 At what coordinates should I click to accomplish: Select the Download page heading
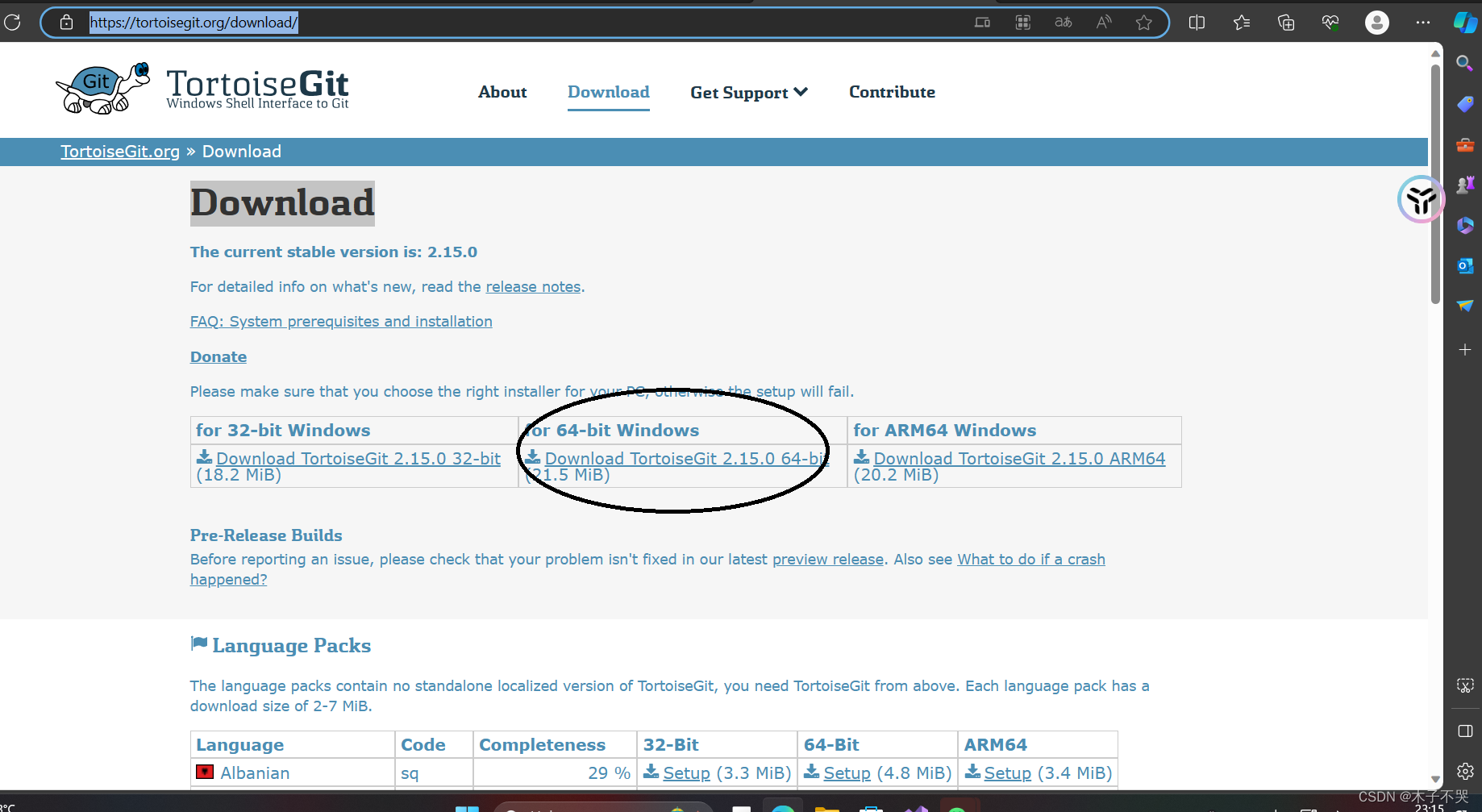[282, 203]
